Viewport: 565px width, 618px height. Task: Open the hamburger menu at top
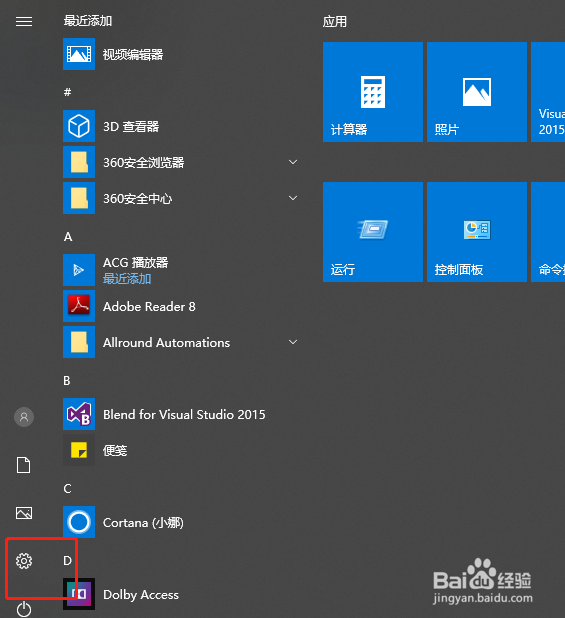tap(24, 21)
